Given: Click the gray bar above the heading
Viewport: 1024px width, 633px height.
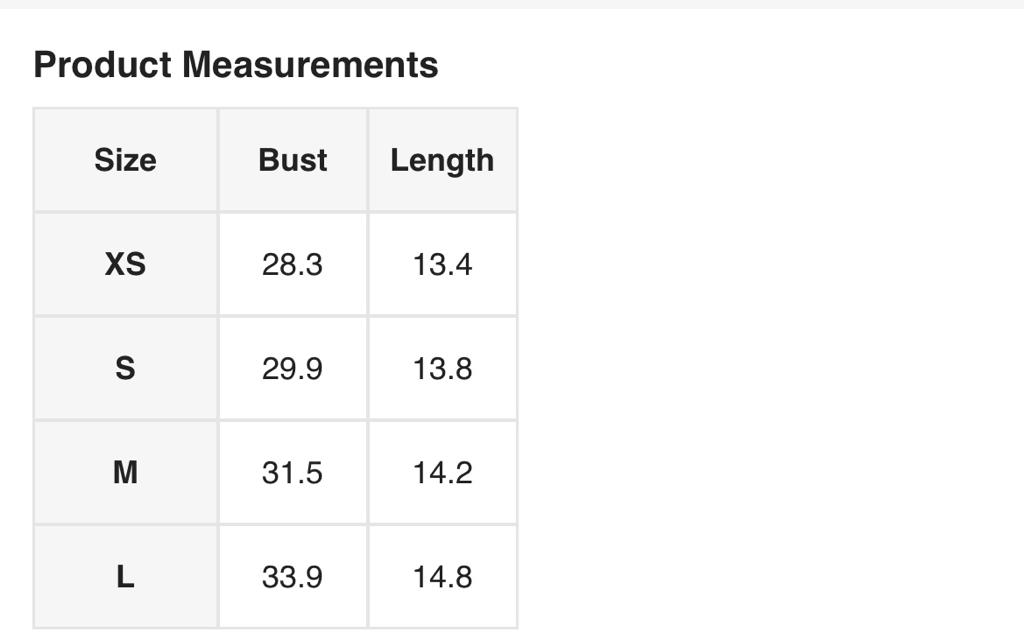Looking at the screenshot, I should click(x=512, y=4).
